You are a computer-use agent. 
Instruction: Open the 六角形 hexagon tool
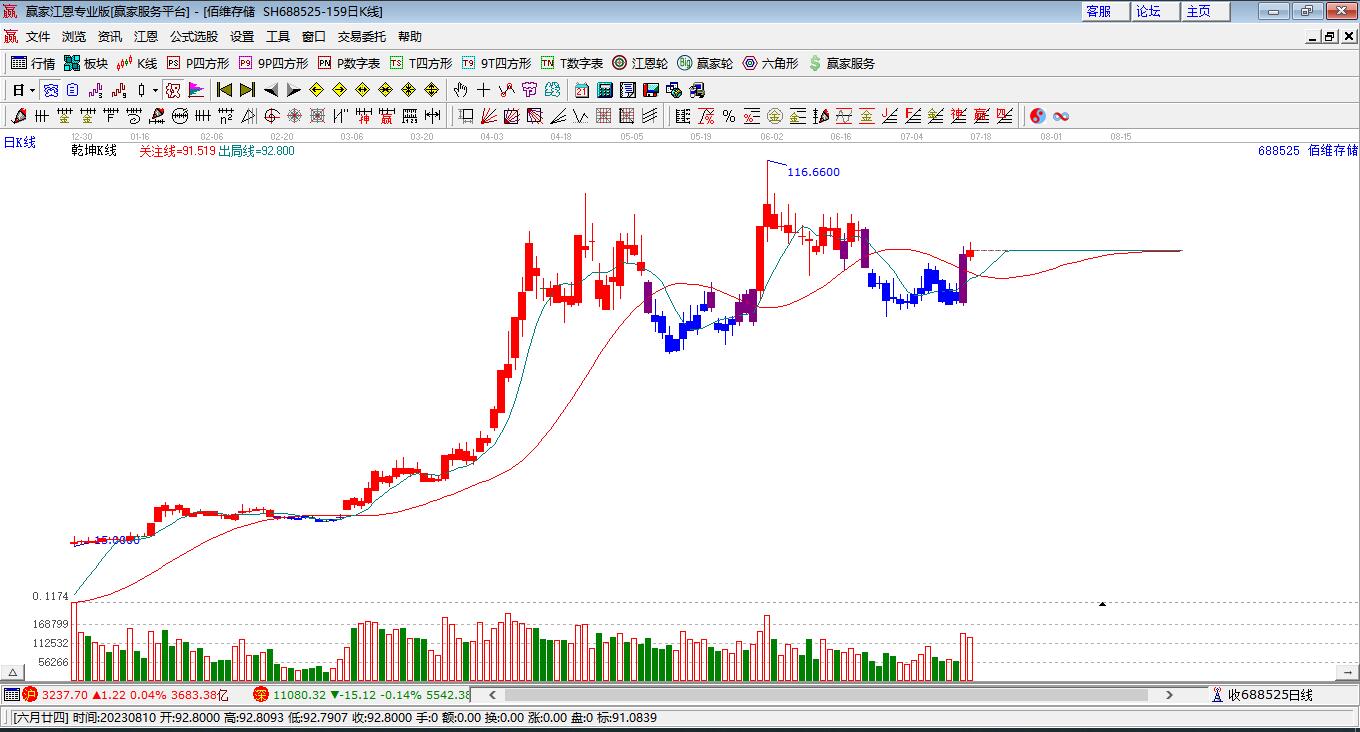click(770, 63)
